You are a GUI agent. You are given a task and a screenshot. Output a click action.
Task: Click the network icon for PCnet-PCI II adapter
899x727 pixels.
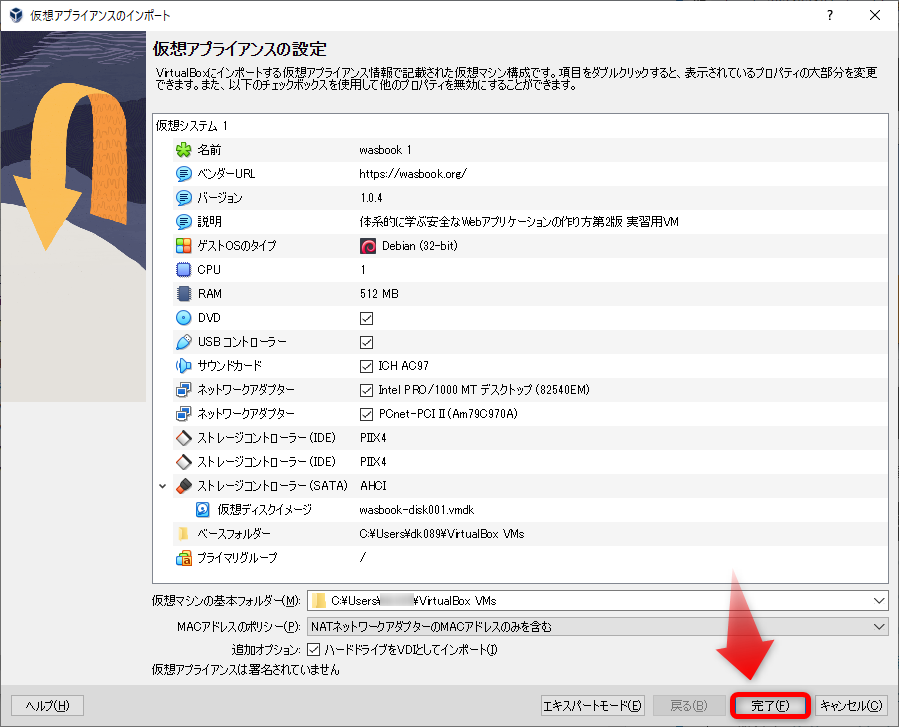point(183,413)
